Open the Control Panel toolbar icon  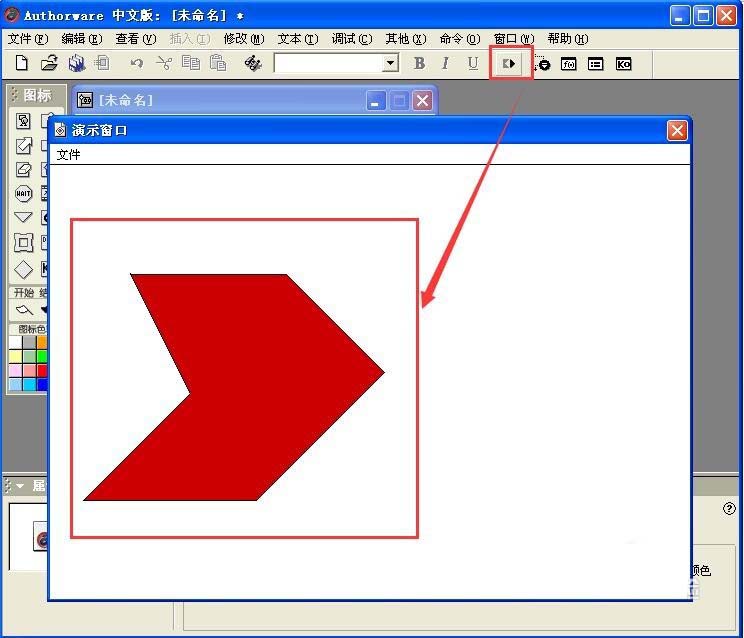click(542, 63)
